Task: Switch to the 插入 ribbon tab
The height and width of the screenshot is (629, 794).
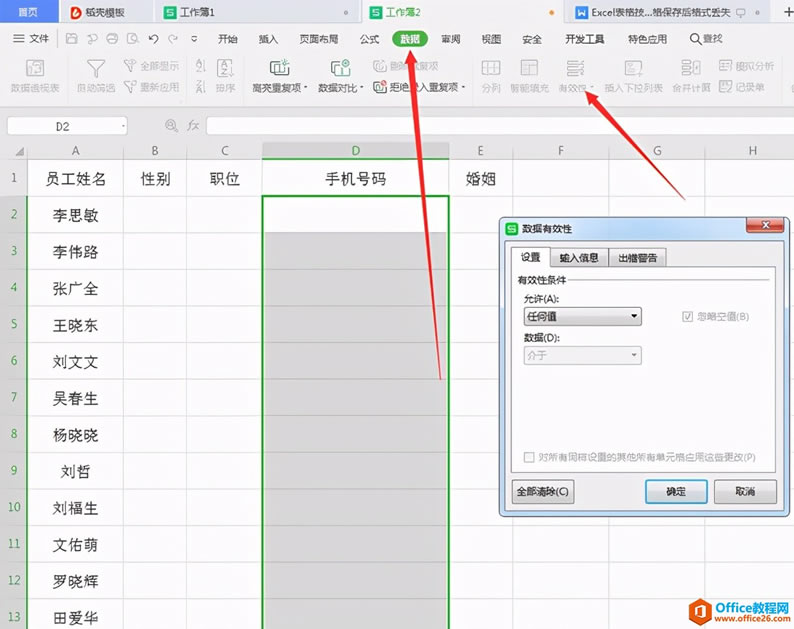Action: pos(268,39)
